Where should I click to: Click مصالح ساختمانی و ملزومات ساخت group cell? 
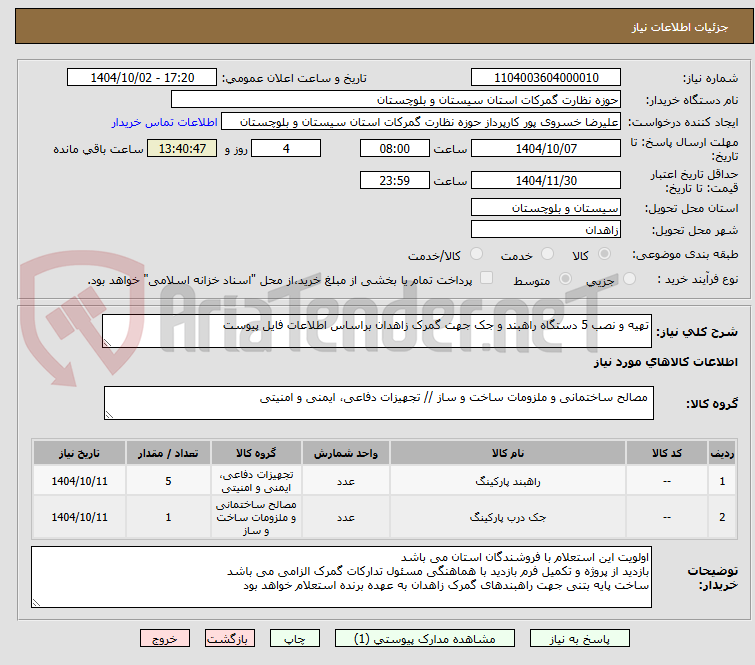(x=256, y=517)
